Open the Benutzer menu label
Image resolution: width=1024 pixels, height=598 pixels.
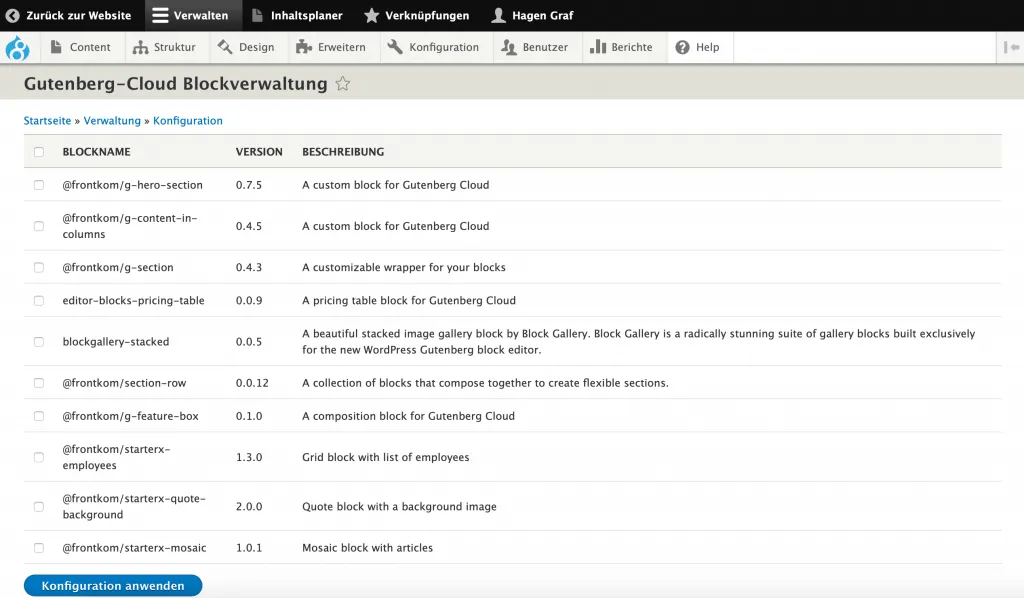pyautogui.click(x=545, y=47)
